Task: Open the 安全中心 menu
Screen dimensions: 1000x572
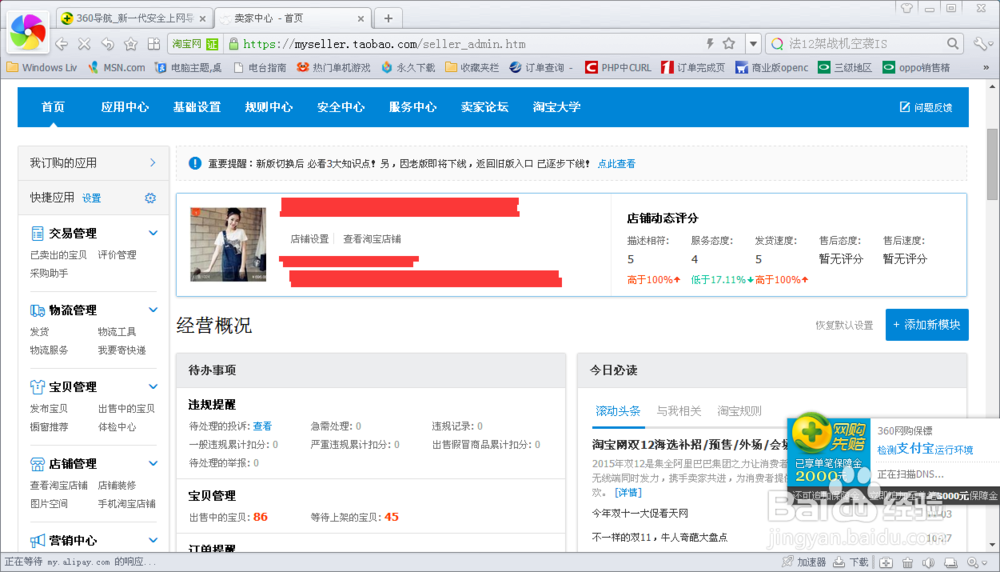Action: click(x=341, y=107)
